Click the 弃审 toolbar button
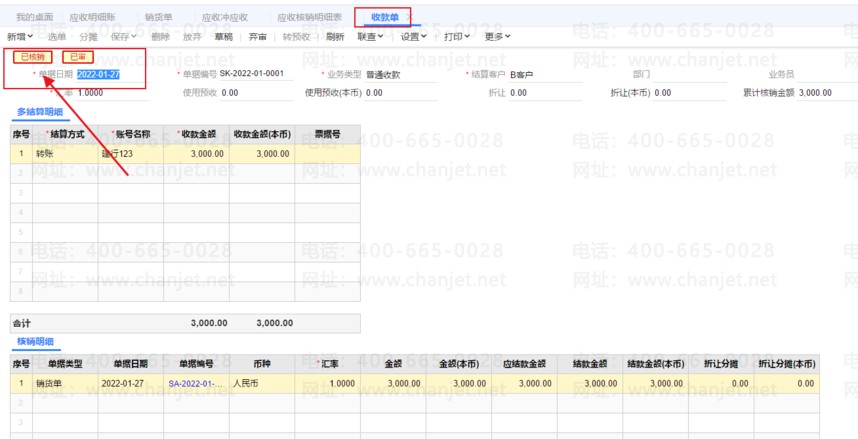The width and height of the screenshot is (858, 439). coord(258,37)
